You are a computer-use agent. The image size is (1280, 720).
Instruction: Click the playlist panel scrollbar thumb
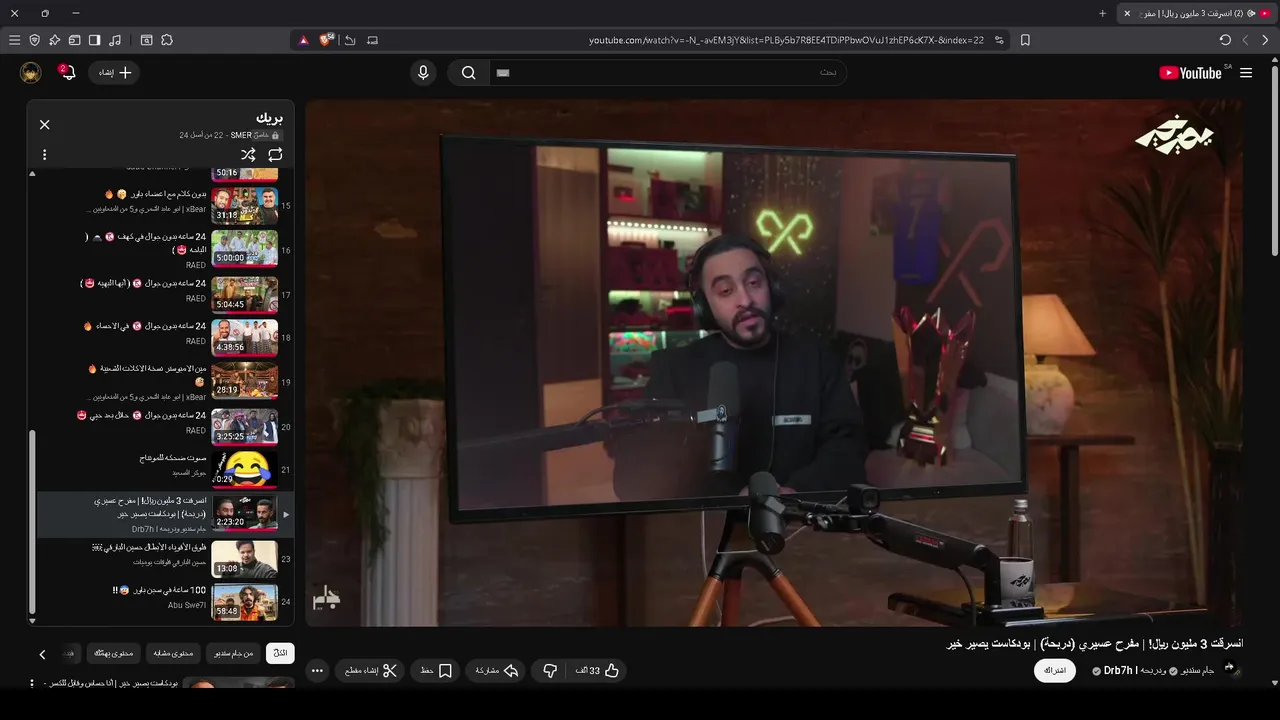(x=32, y=520)
